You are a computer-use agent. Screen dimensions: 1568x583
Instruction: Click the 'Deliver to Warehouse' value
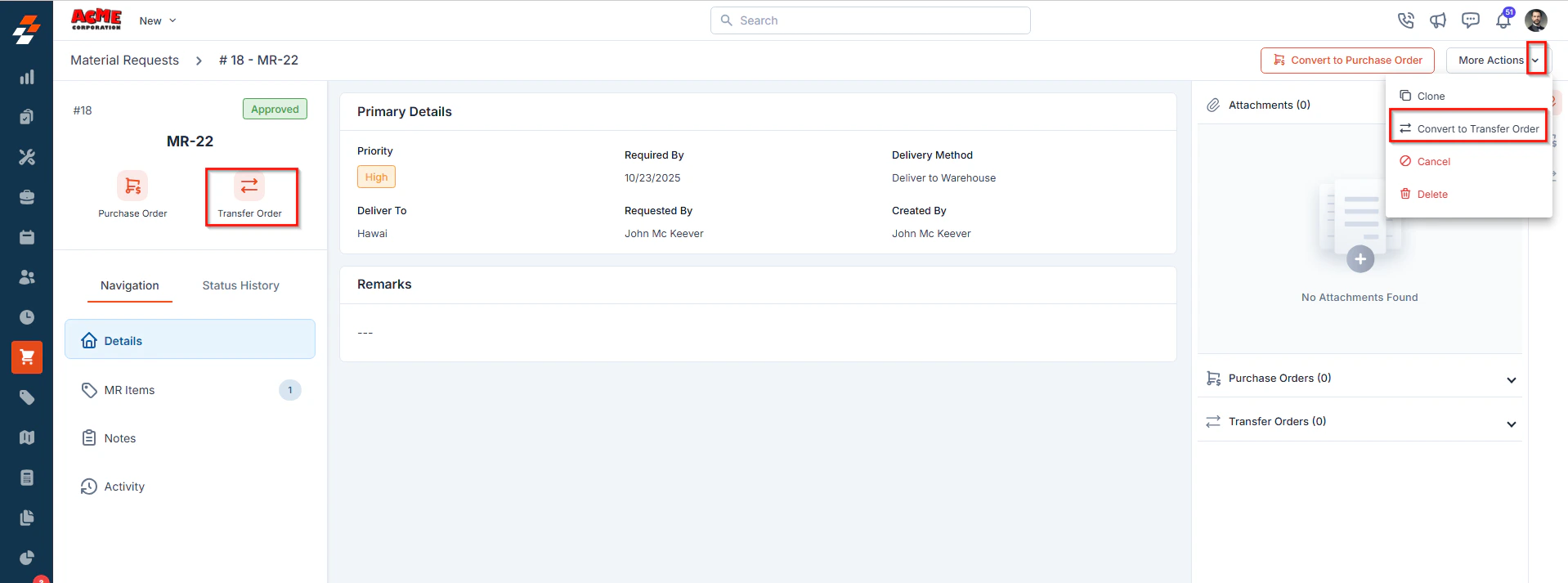point(943,177)
